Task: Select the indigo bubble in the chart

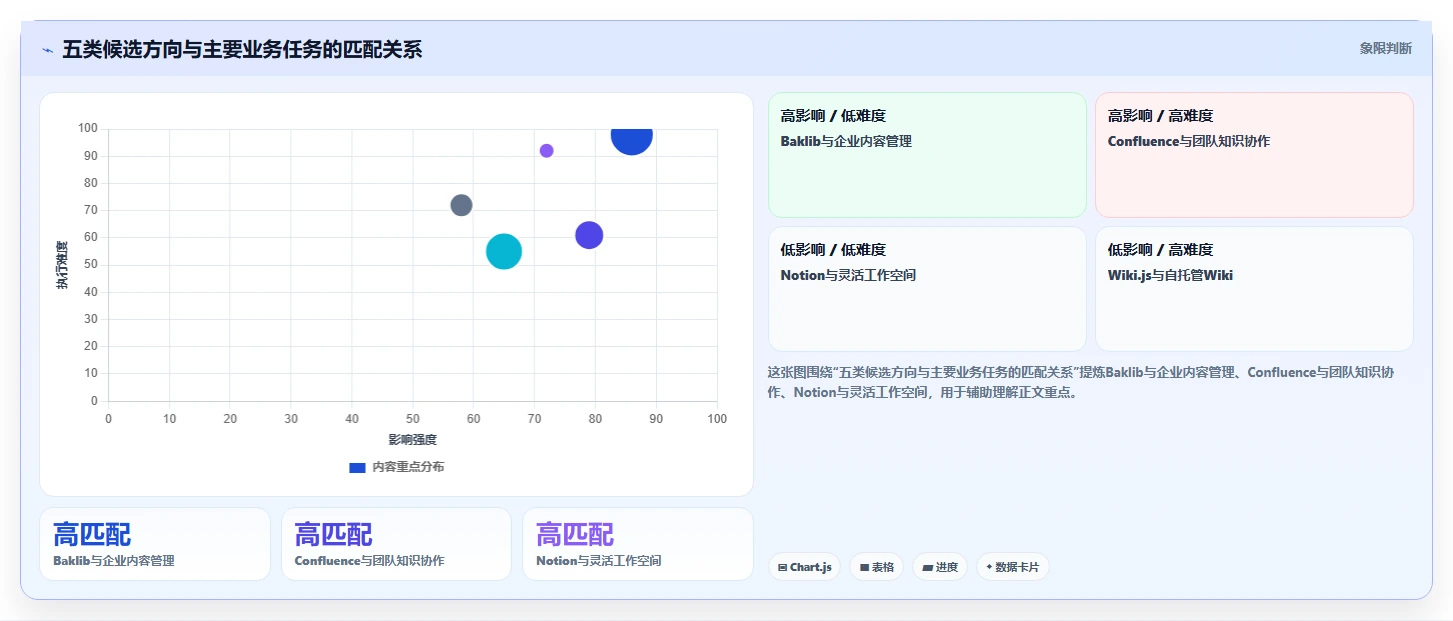Action: click(x=589, y=235)
